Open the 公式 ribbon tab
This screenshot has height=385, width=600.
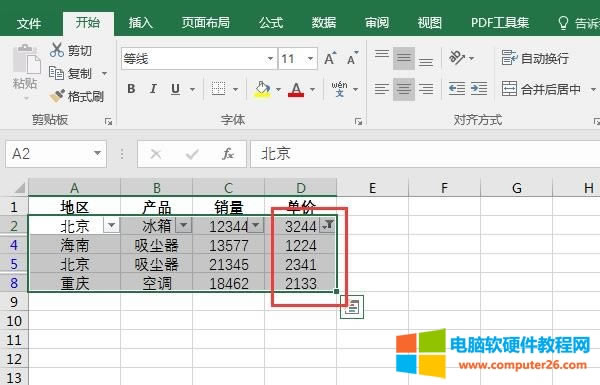[271, 23]
